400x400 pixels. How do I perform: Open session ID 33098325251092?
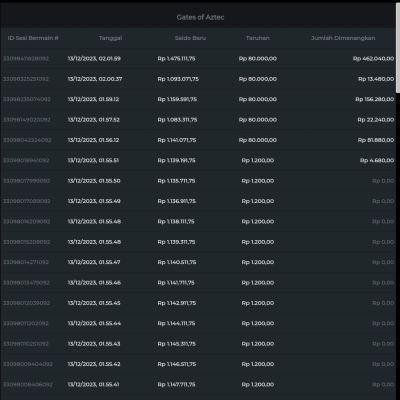(x=26, y=79)
